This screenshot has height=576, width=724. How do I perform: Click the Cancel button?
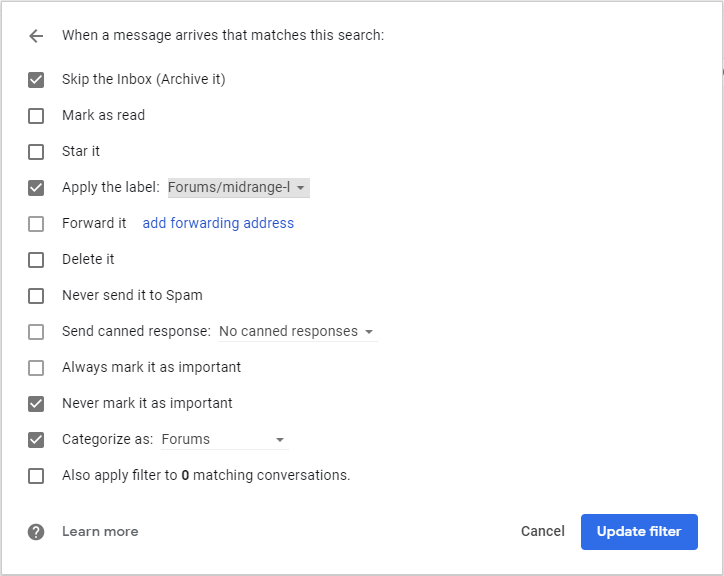pos(543,532)
